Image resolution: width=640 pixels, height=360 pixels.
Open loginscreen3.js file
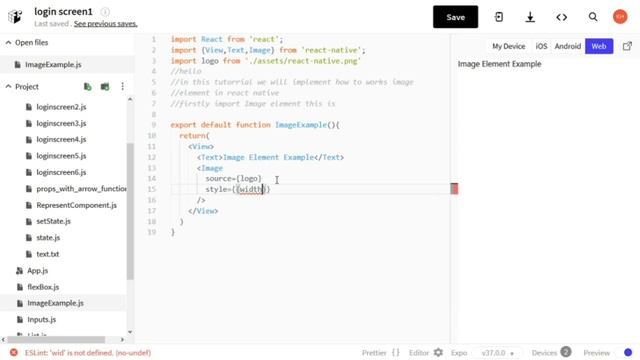click(61, 123)
